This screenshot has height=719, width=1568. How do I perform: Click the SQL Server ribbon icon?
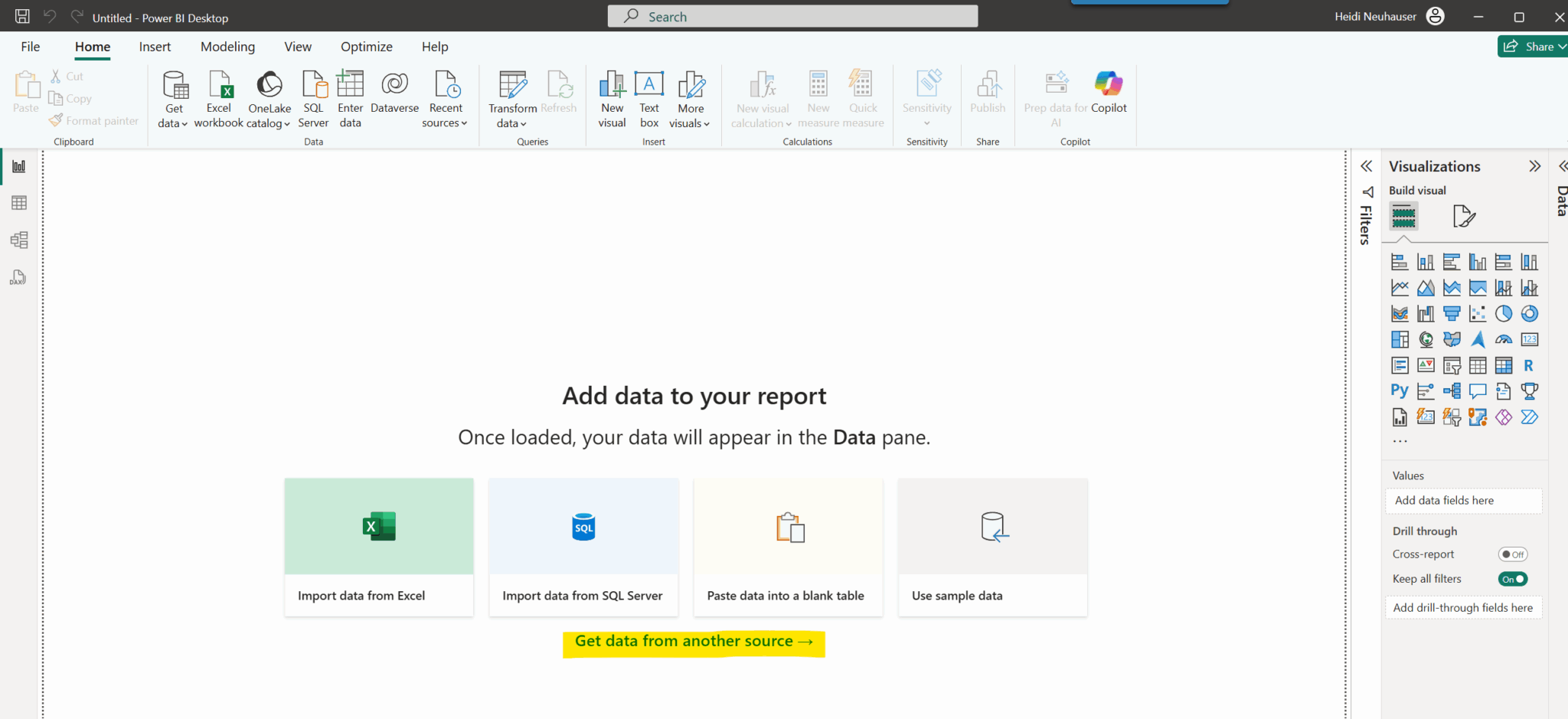click(313, 100)
